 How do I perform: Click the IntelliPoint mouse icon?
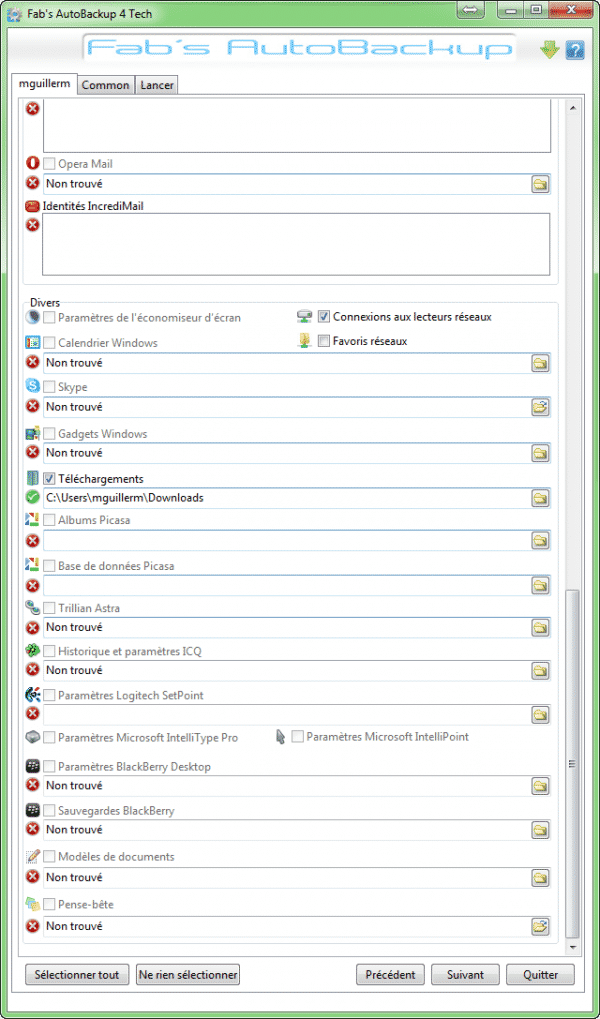tap(281, 737)
